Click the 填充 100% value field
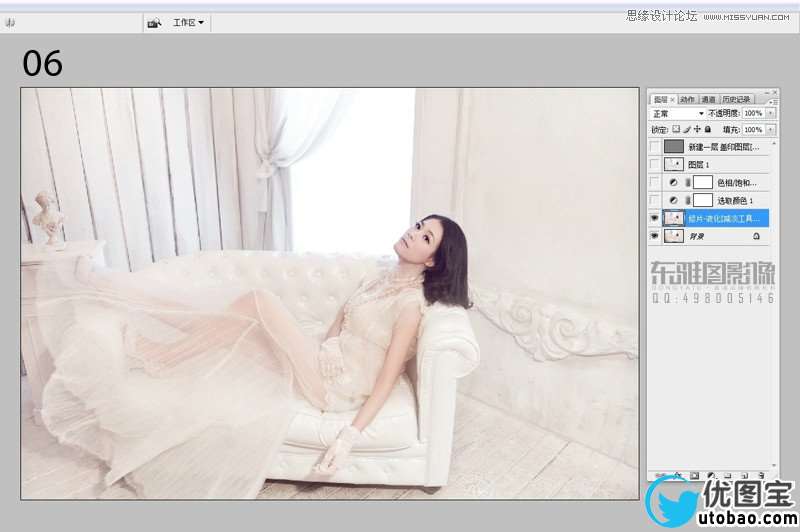800x532 pixels. click(x=754, y=130)
